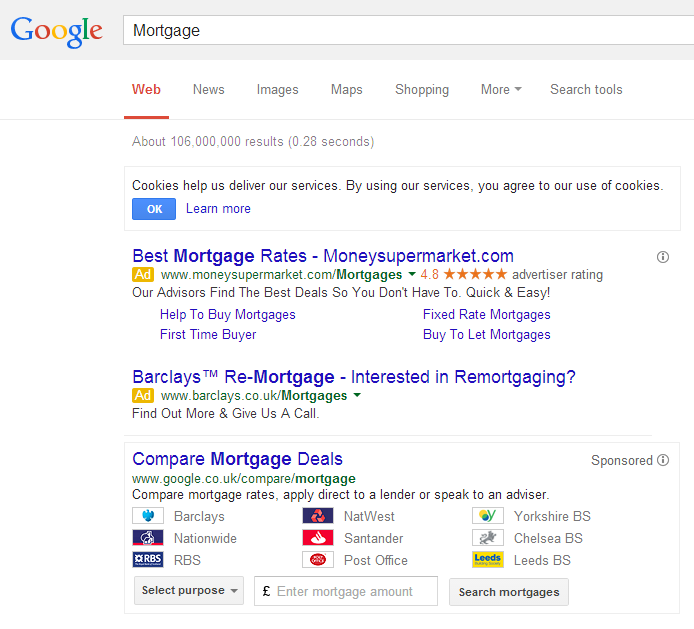This screenshot has width=694, height=629.
Task: Click the www.moneysupermarket.com/Mortgages URL text
Action: pos(281,274)
